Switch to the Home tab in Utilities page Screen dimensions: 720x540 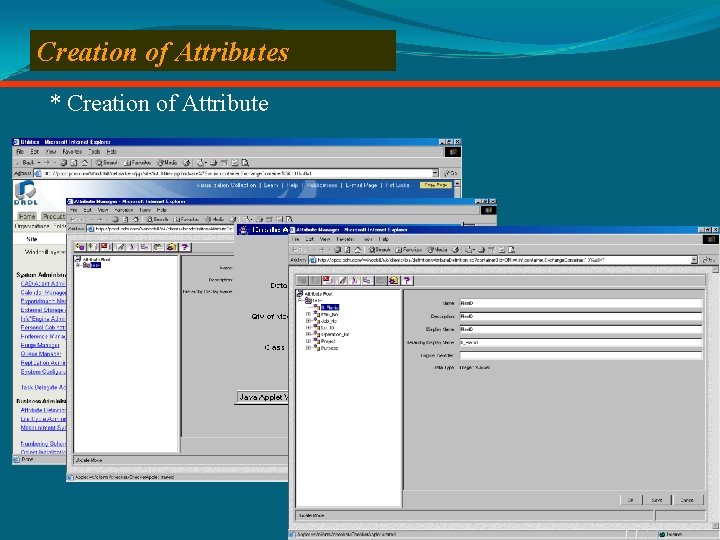click(27, 216)
